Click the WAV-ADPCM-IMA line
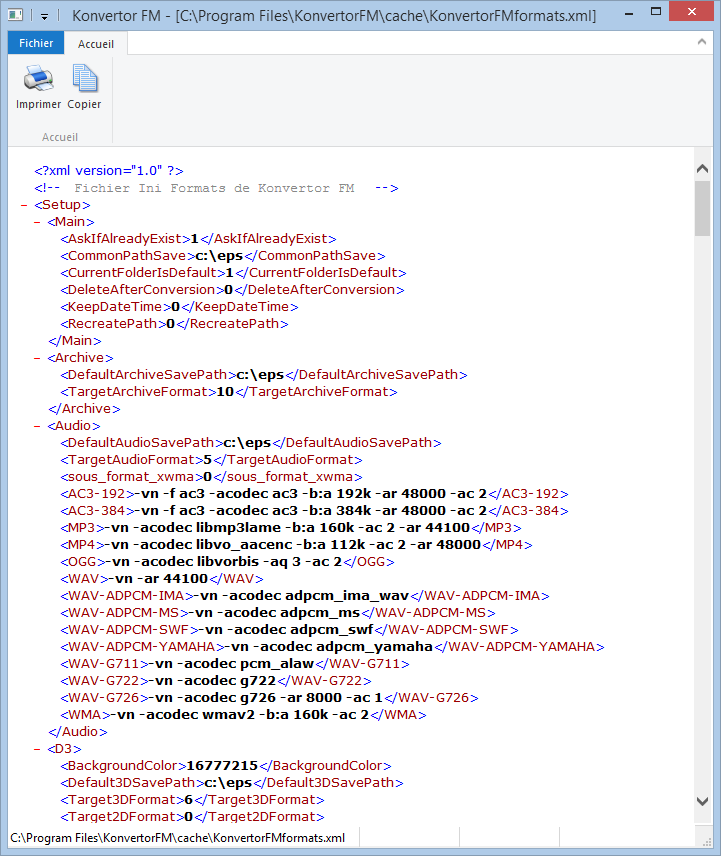This screenshot has height=856, width=721. (305, 596)
